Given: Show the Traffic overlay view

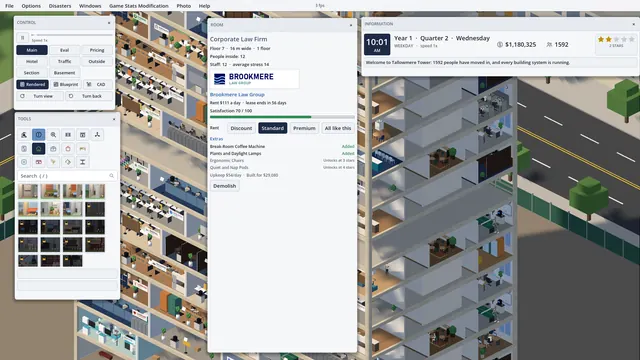Looking at the screenshot, I should (64, 61).
